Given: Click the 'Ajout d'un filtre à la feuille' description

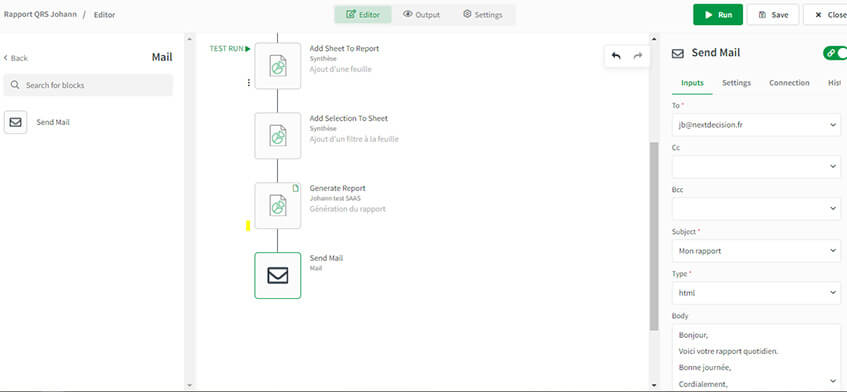Looking at the screenshot, I should coord(354,139).
